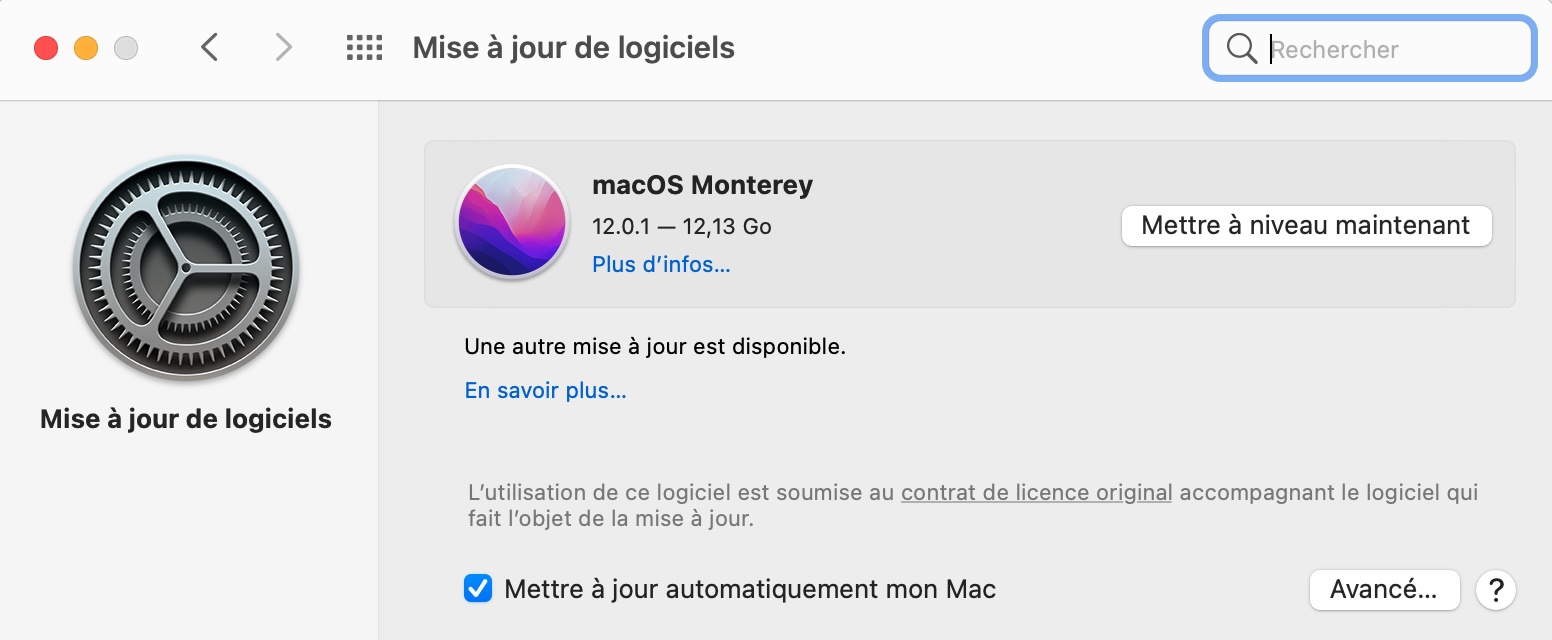Click the back navigation chevron
Screen dimensions: 1552x640
point(209,47)
